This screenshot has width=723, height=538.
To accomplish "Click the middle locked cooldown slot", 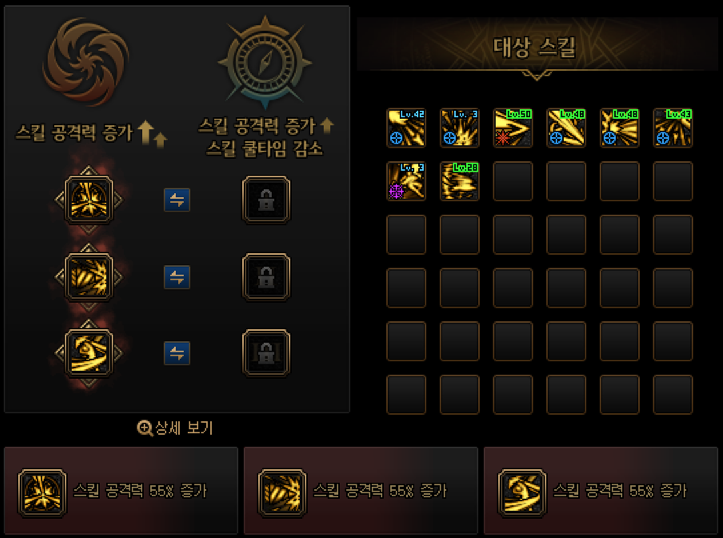I will (266, 277).
